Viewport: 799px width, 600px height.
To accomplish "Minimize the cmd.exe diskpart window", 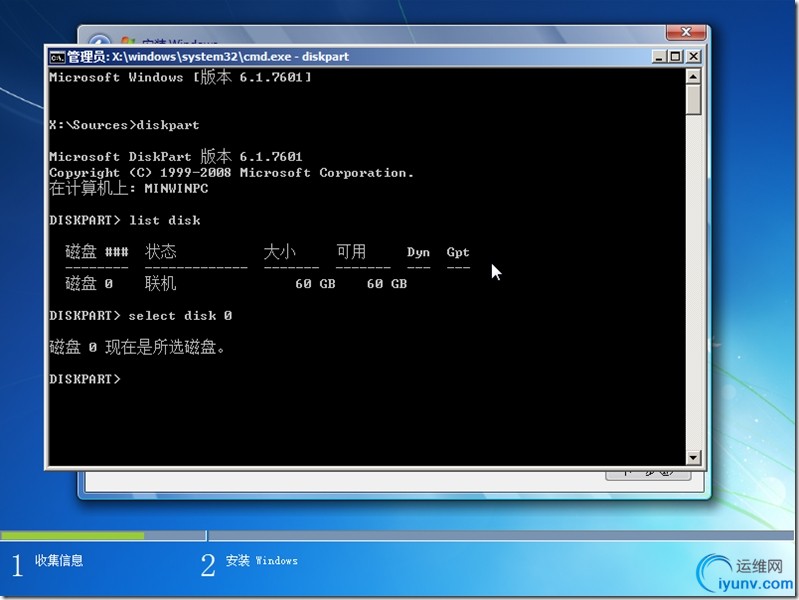I will pyautogui.click(x=659, y=57).
